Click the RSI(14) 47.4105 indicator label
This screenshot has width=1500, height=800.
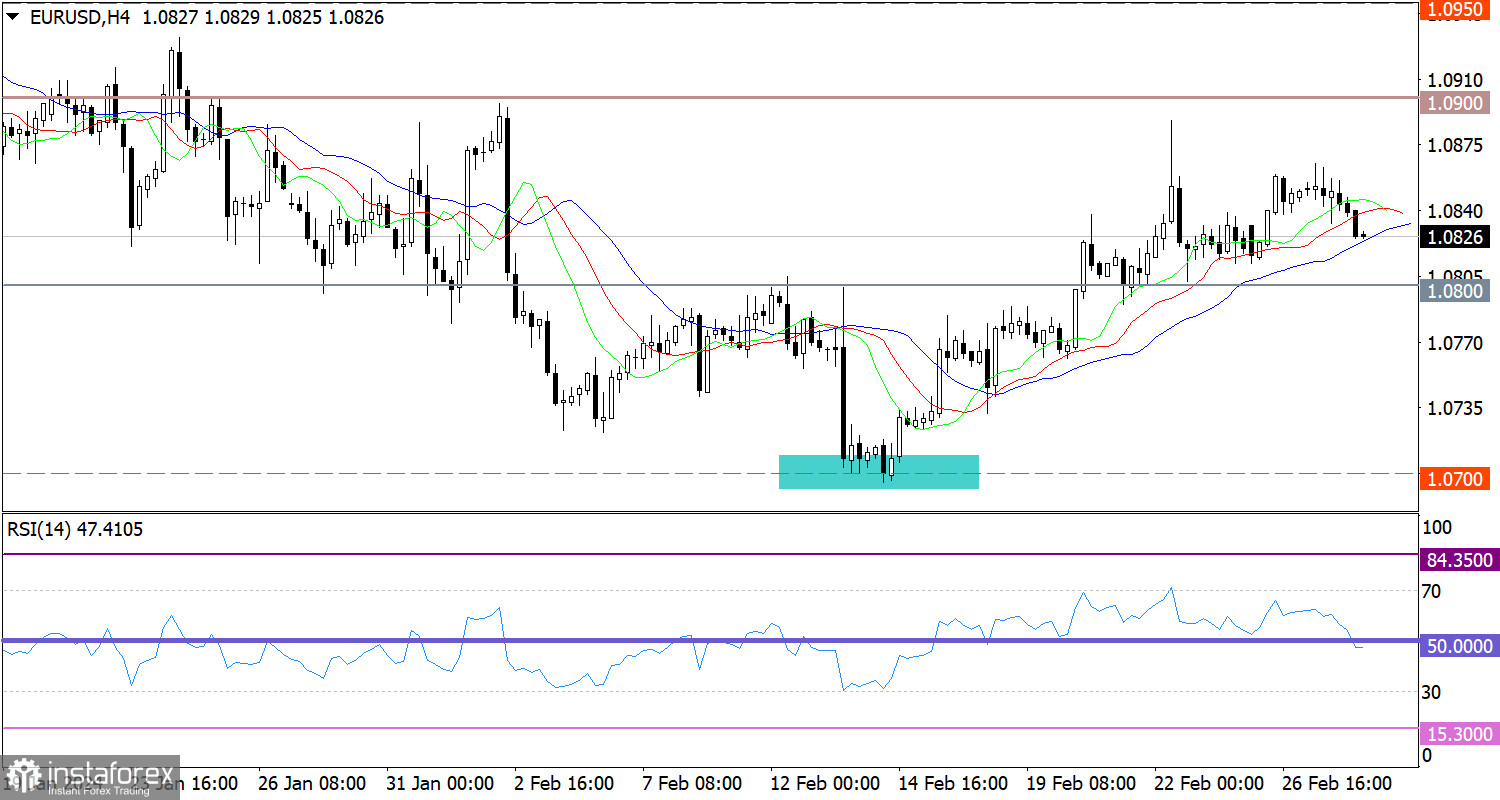75,529
